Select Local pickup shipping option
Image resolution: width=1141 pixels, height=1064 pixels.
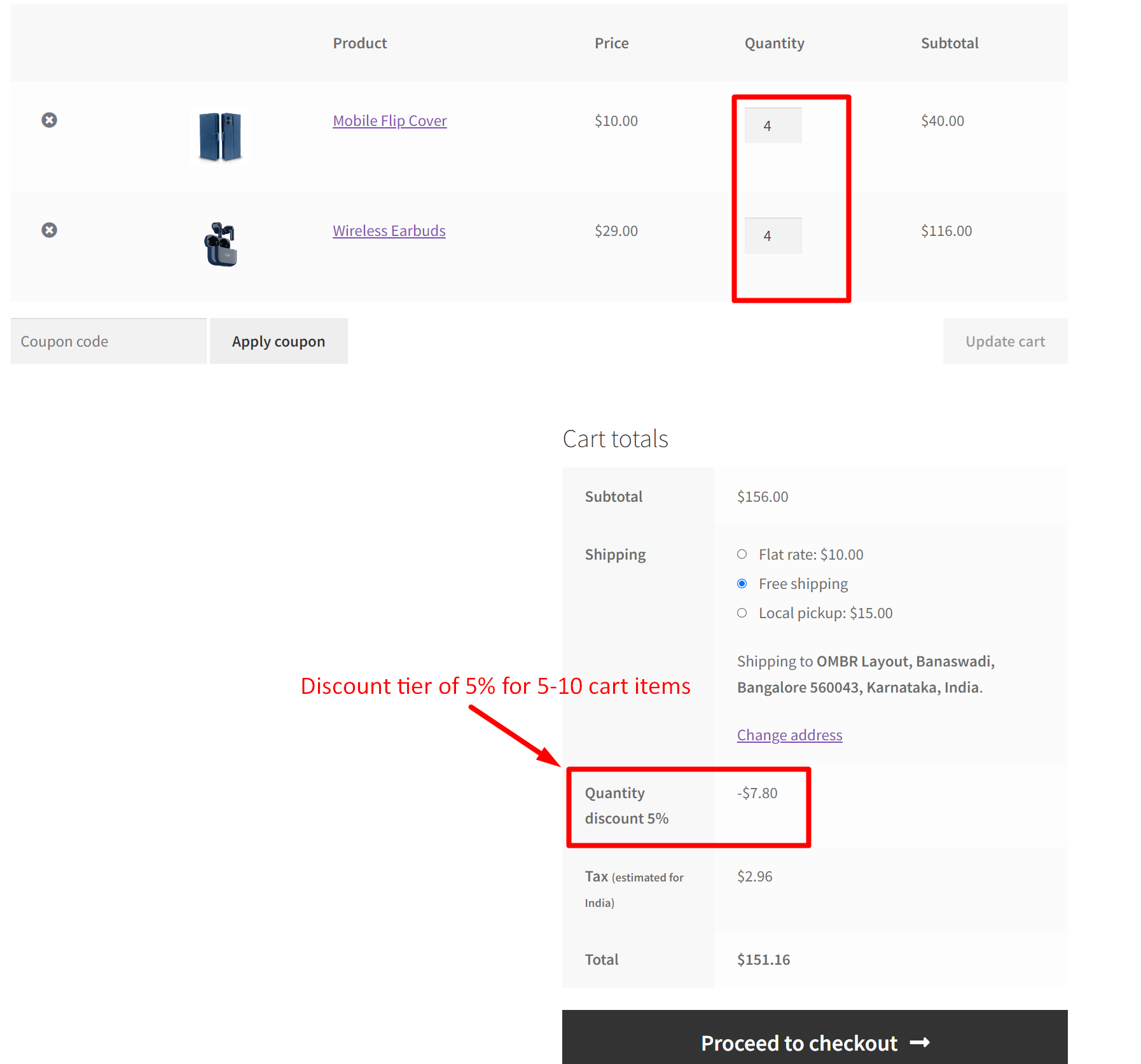(742, 612)
